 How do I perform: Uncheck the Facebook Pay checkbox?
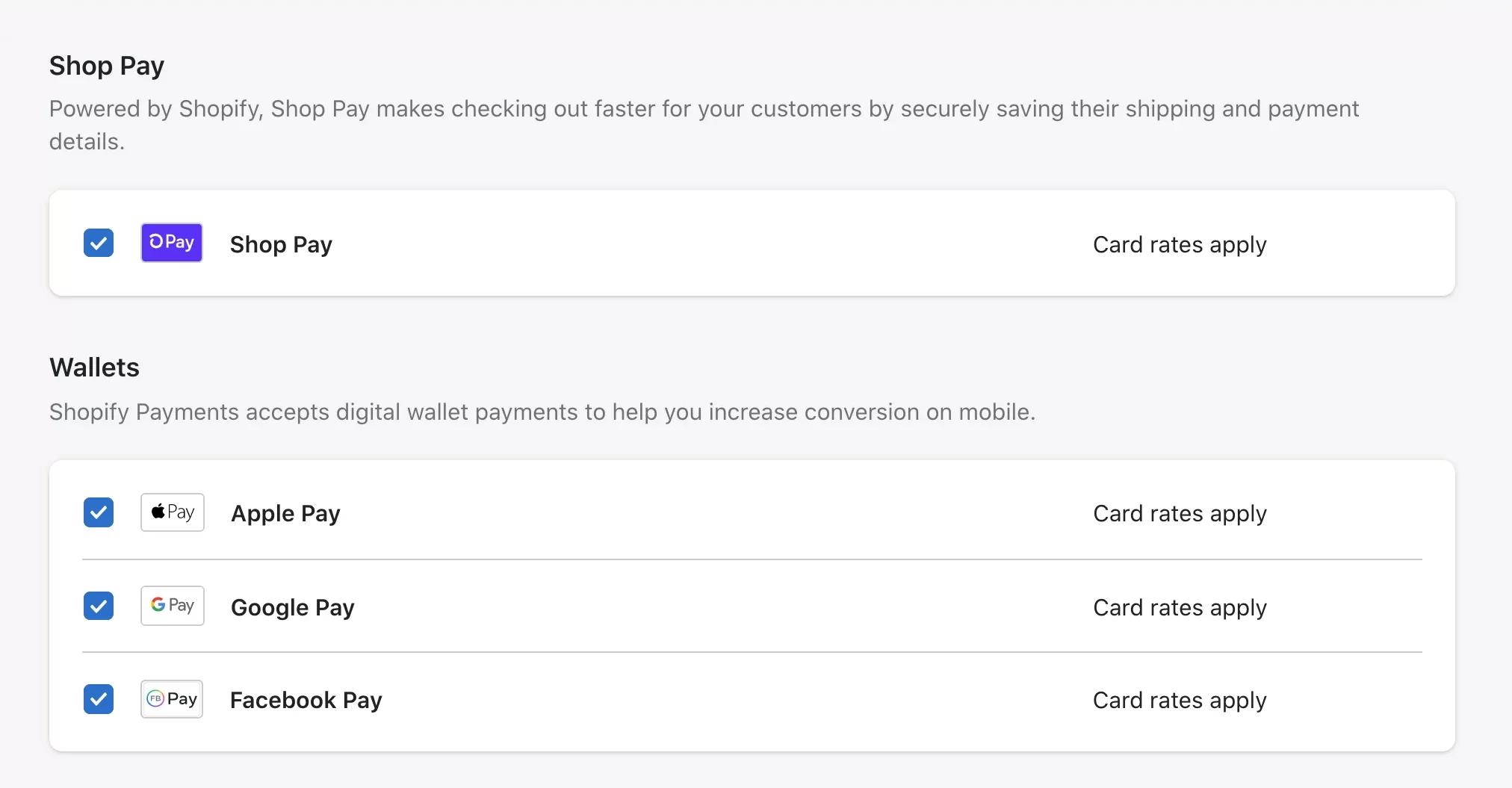coord(99,699)
